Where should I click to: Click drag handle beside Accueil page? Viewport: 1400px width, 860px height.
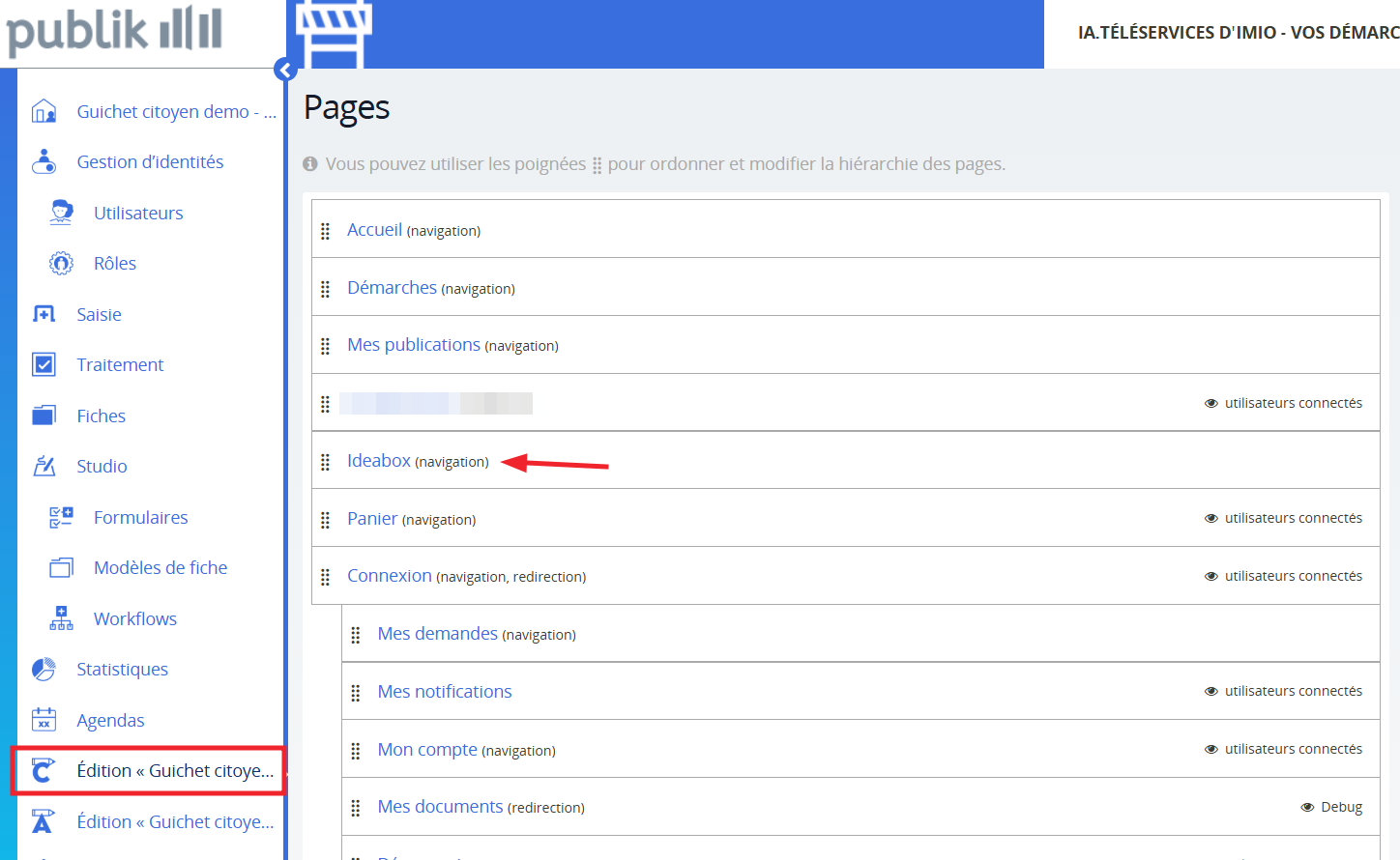326,231
